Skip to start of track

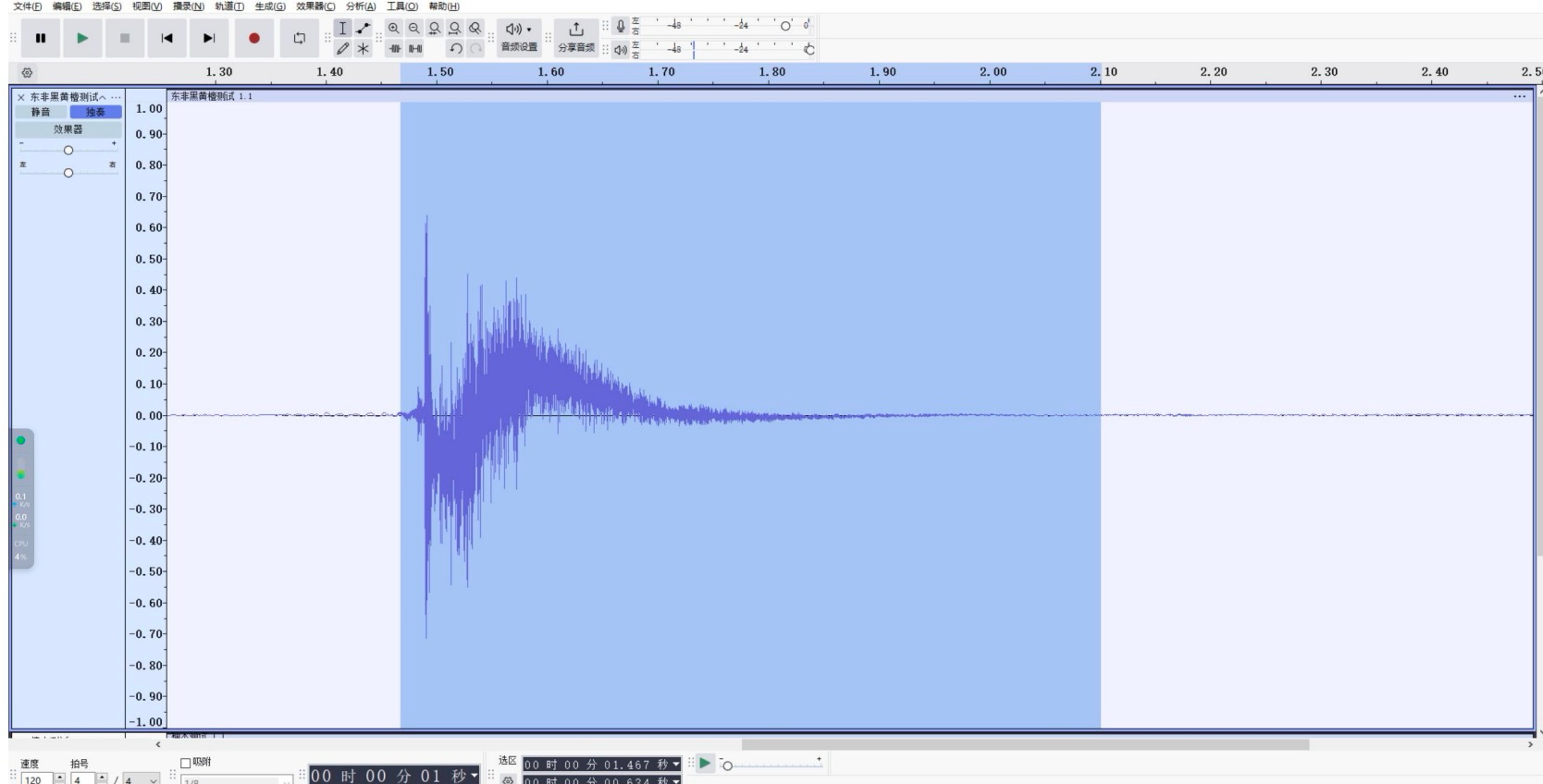[x=167, y=38]
